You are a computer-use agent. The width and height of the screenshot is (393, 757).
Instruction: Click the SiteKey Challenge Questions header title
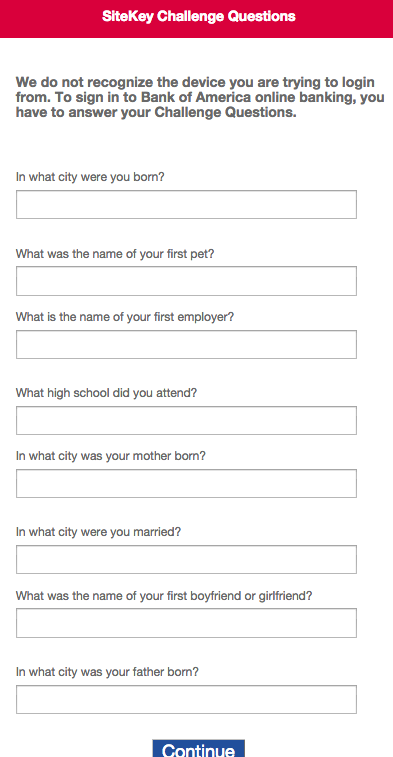click(x=198, y=16)
